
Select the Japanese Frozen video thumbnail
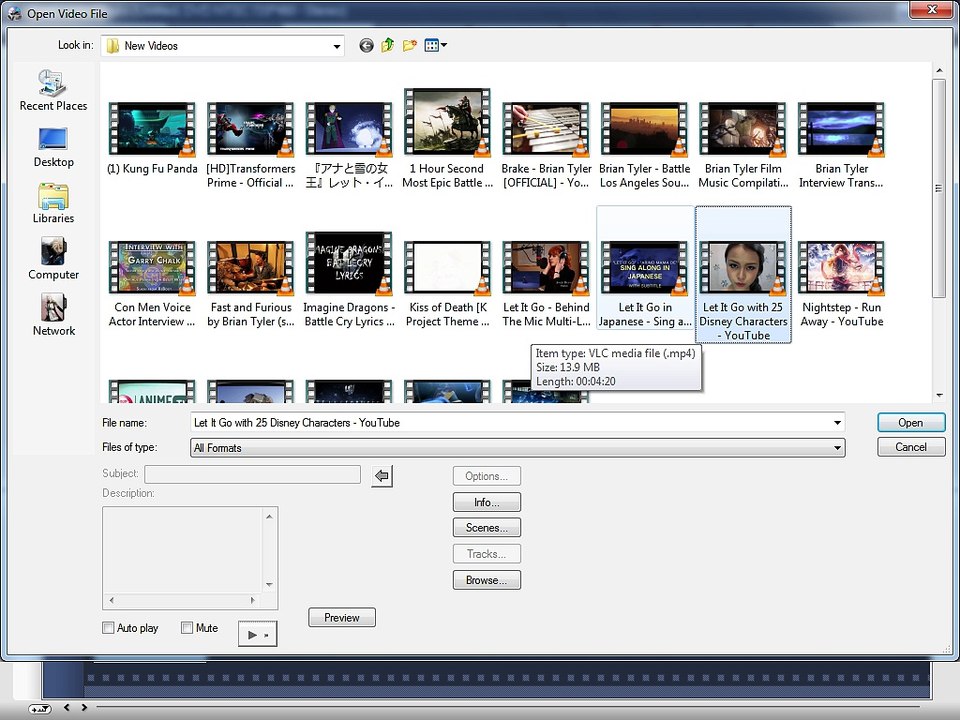coord(349,146)
